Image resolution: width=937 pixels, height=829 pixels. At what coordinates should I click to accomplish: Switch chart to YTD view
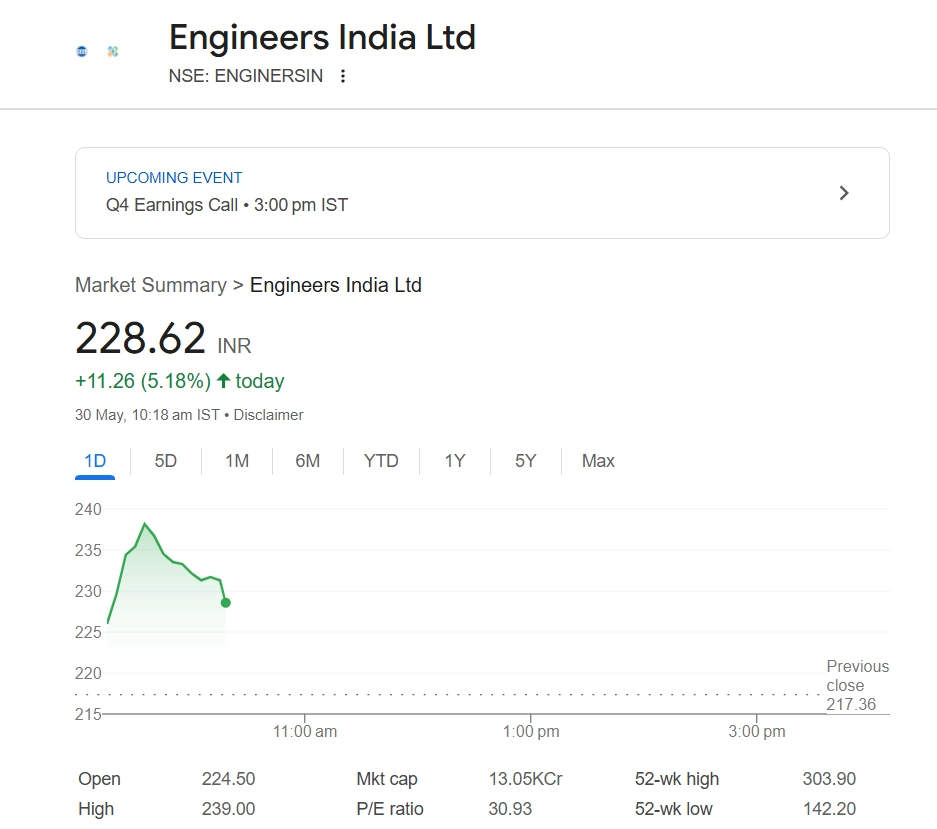click(381, 461)
